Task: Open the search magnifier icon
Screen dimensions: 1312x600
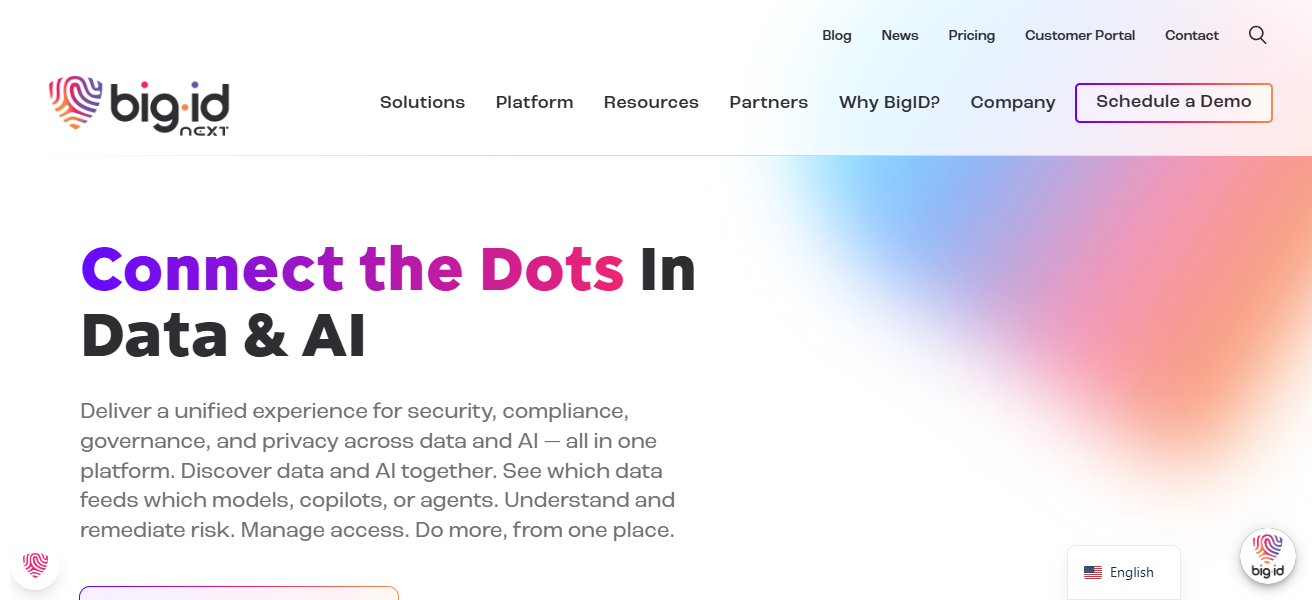Action: pos(1257,35)
